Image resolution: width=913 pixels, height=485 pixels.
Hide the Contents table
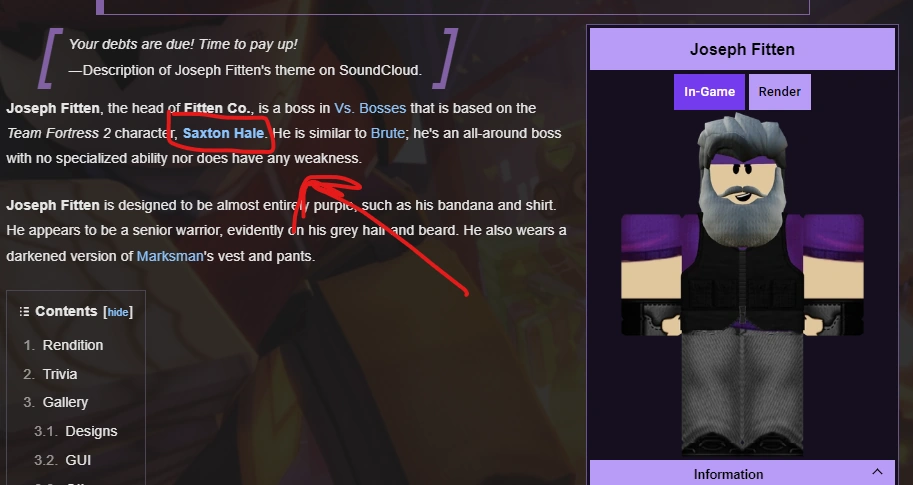[118, 312]
